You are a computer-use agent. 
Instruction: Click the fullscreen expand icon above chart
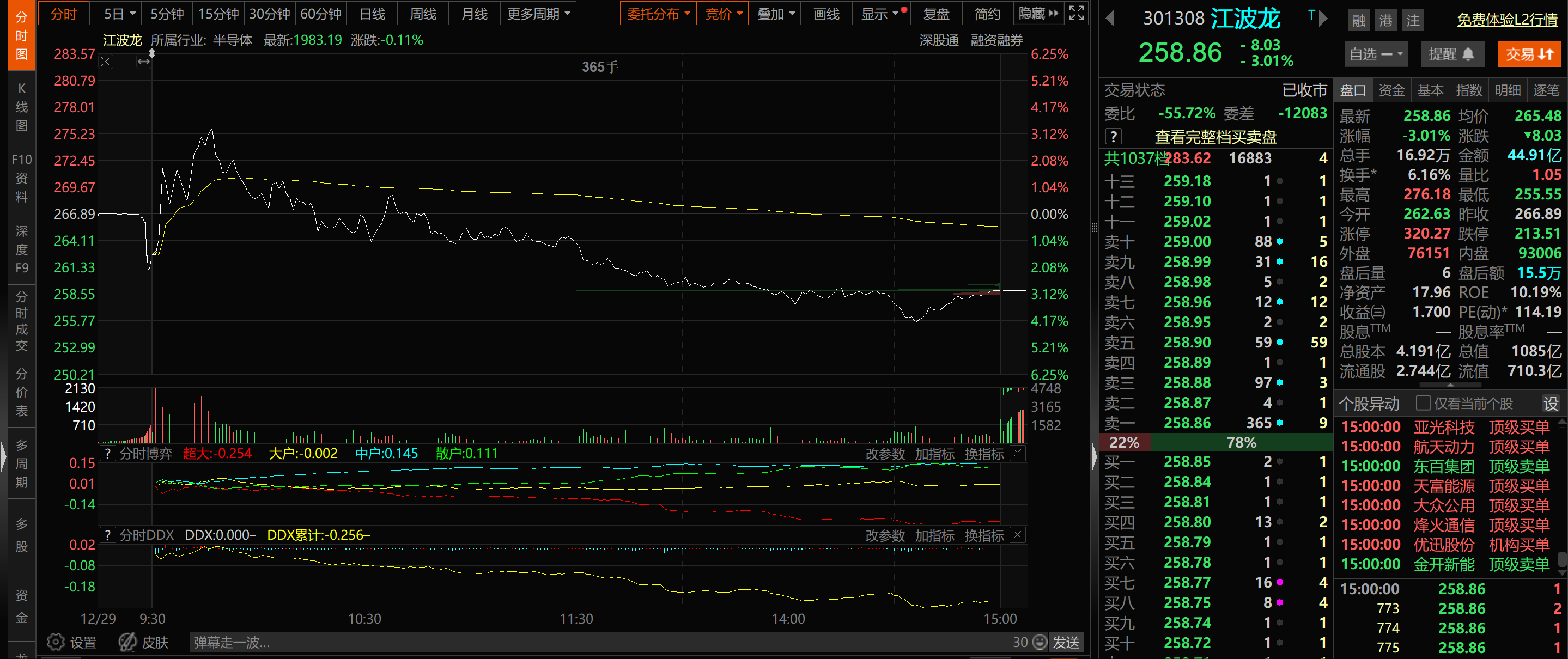click(x=1076, y=14)
